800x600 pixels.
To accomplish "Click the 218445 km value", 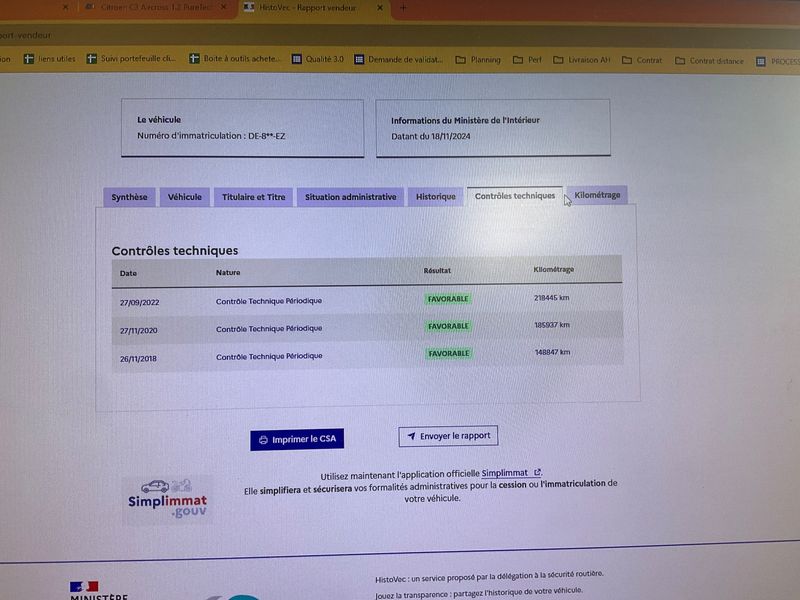I will click(552, 297).
